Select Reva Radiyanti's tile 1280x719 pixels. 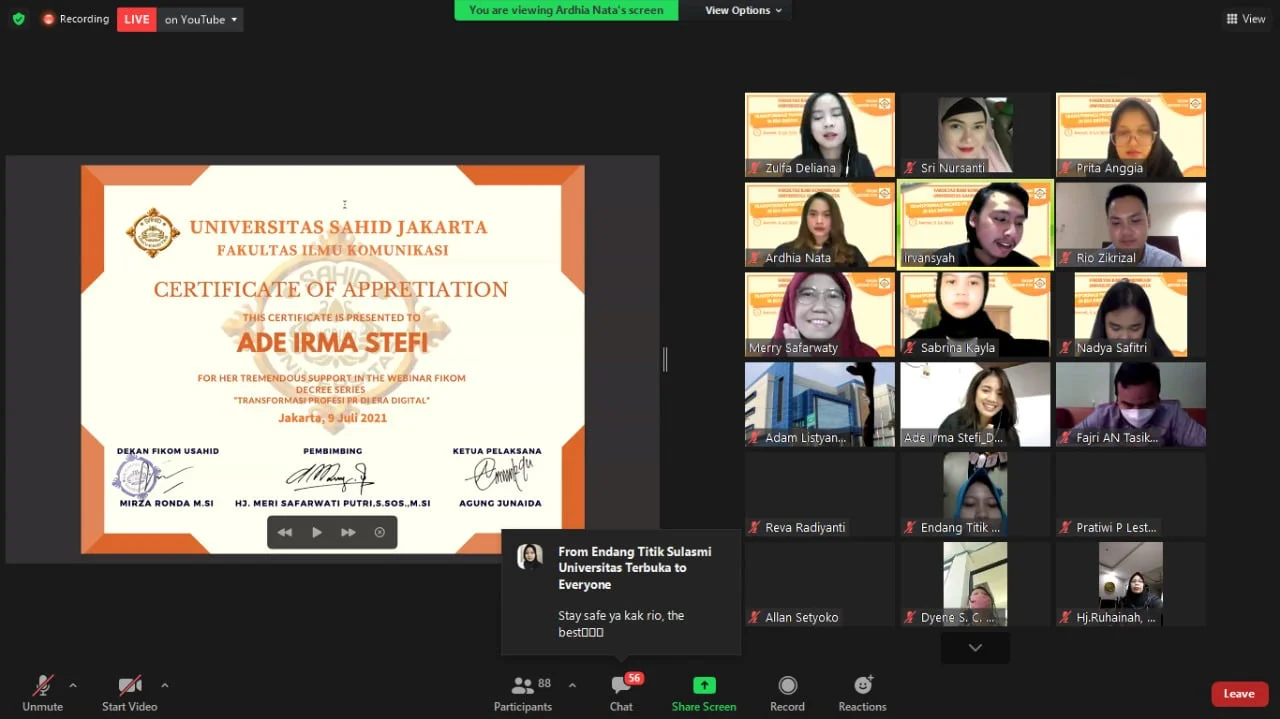tap(820, 494)
